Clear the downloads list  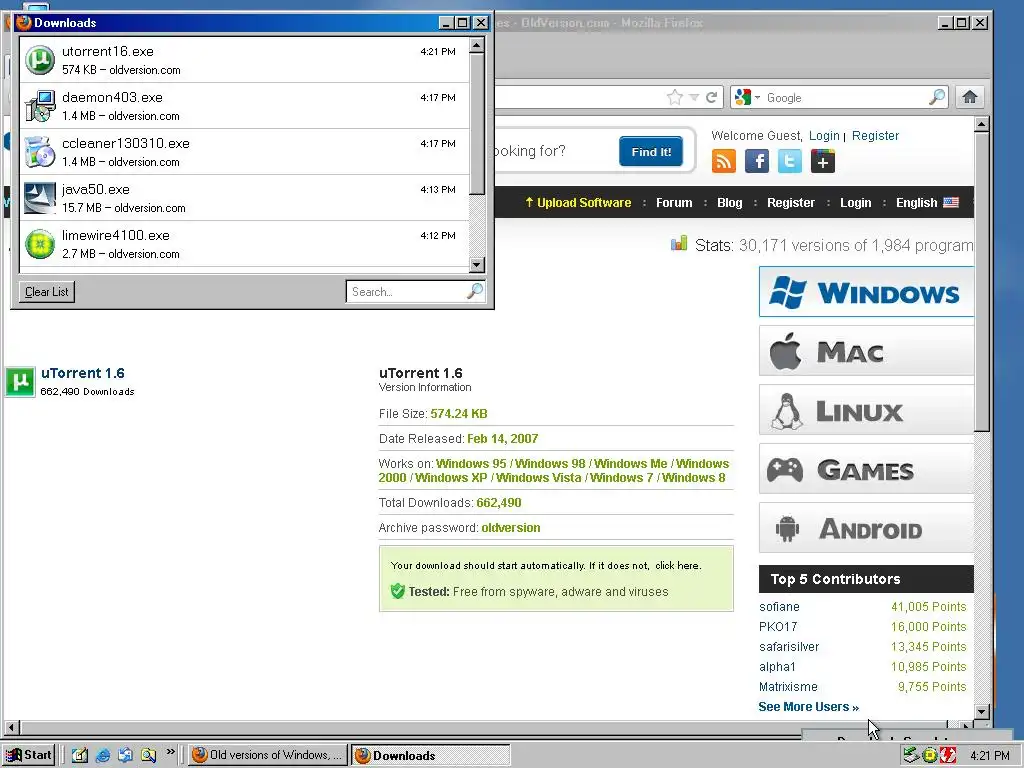pyautogui.click(x=46, y=291)
